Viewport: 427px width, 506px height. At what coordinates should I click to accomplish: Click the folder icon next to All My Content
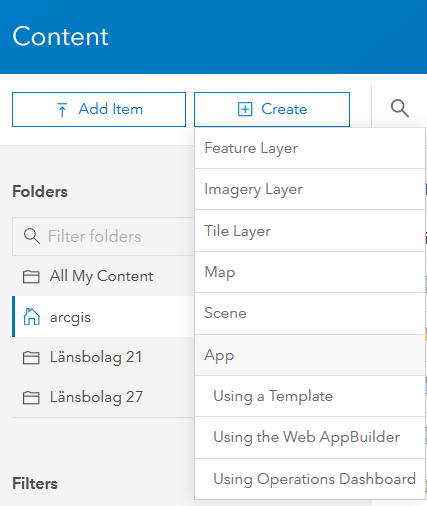coord(31,277)
